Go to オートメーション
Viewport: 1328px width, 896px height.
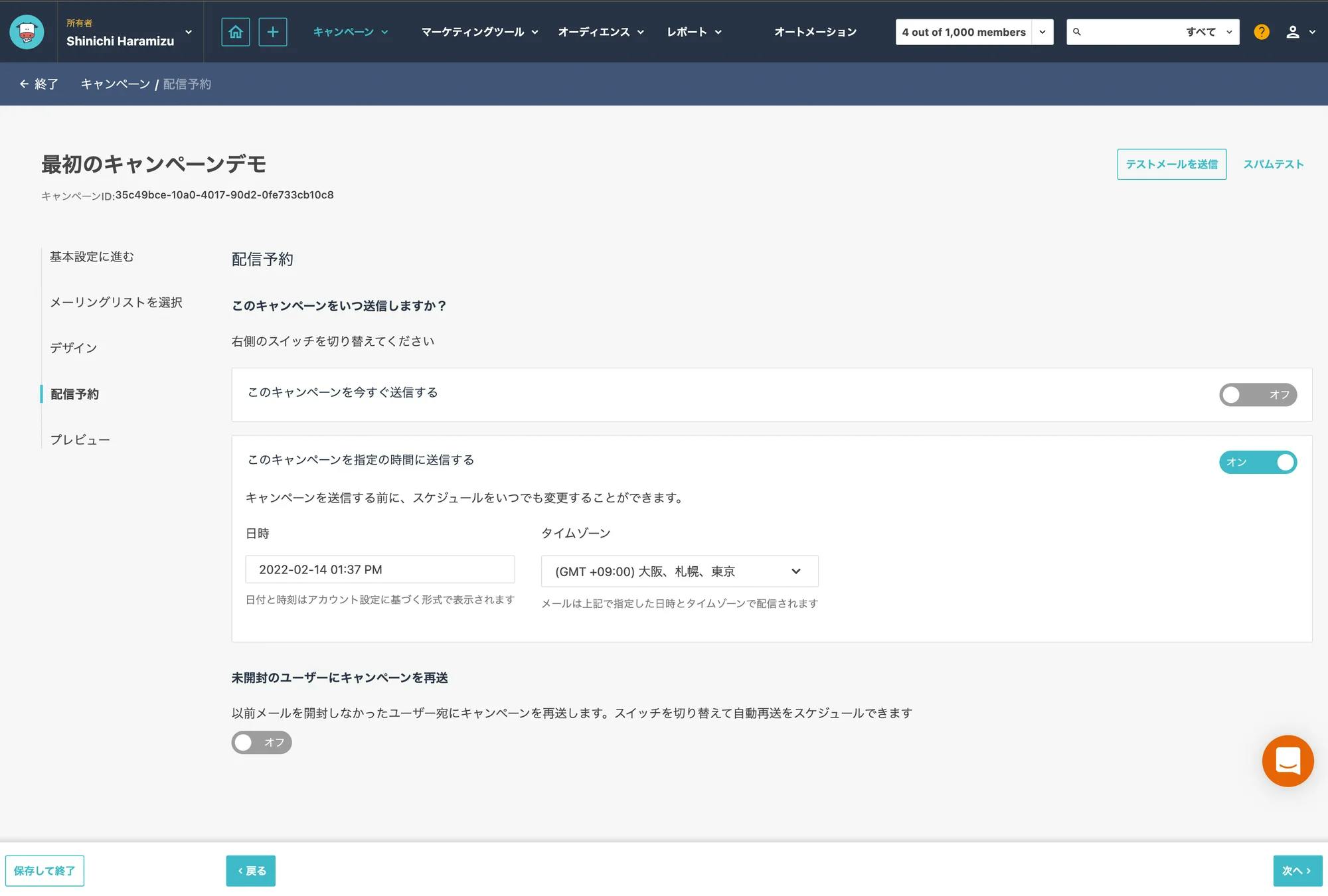point(815,32)
